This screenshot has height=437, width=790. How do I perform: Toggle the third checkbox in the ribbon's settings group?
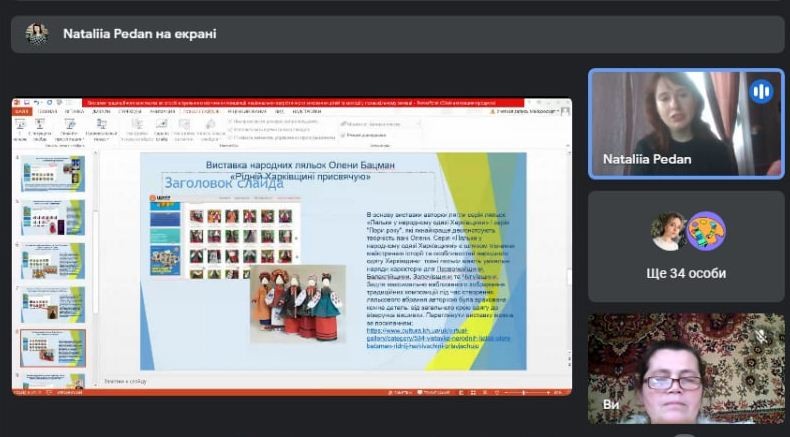point(229,136)
